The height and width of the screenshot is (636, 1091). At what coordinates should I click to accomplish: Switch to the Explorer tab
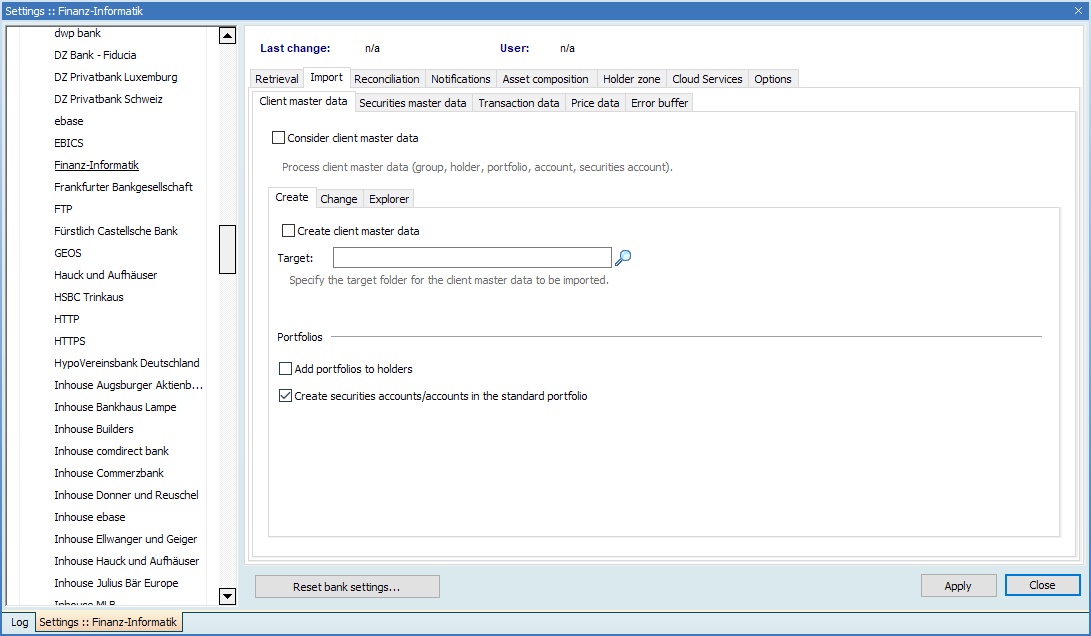(x=389, y=199)
